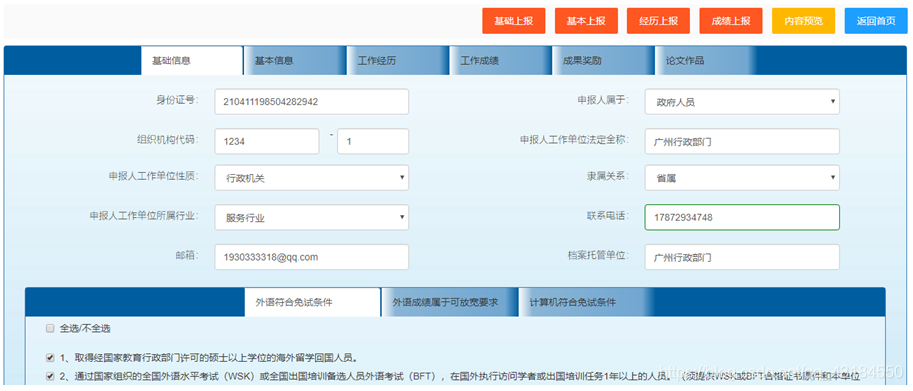Screen dimensions: 913x391
Task: Toggle the 全选/不全选 checkbox
Action: 50,329
